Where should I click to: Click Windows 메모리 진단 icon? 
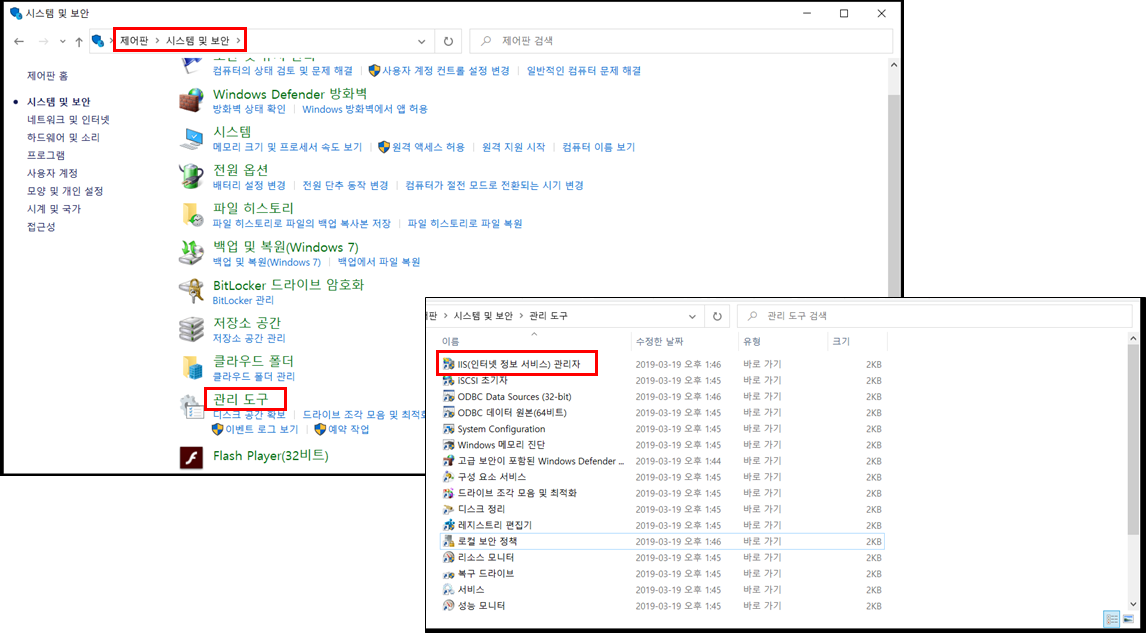[449, 444]
